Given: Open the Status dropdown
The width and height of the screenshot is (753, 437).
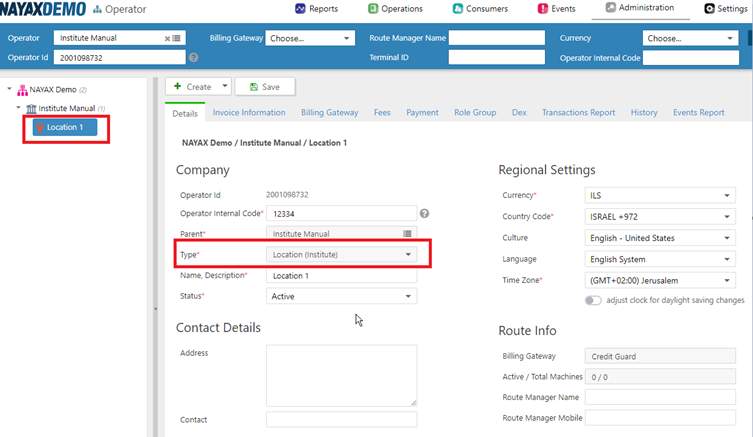Looking at the screenshot, I should [341, 296].
